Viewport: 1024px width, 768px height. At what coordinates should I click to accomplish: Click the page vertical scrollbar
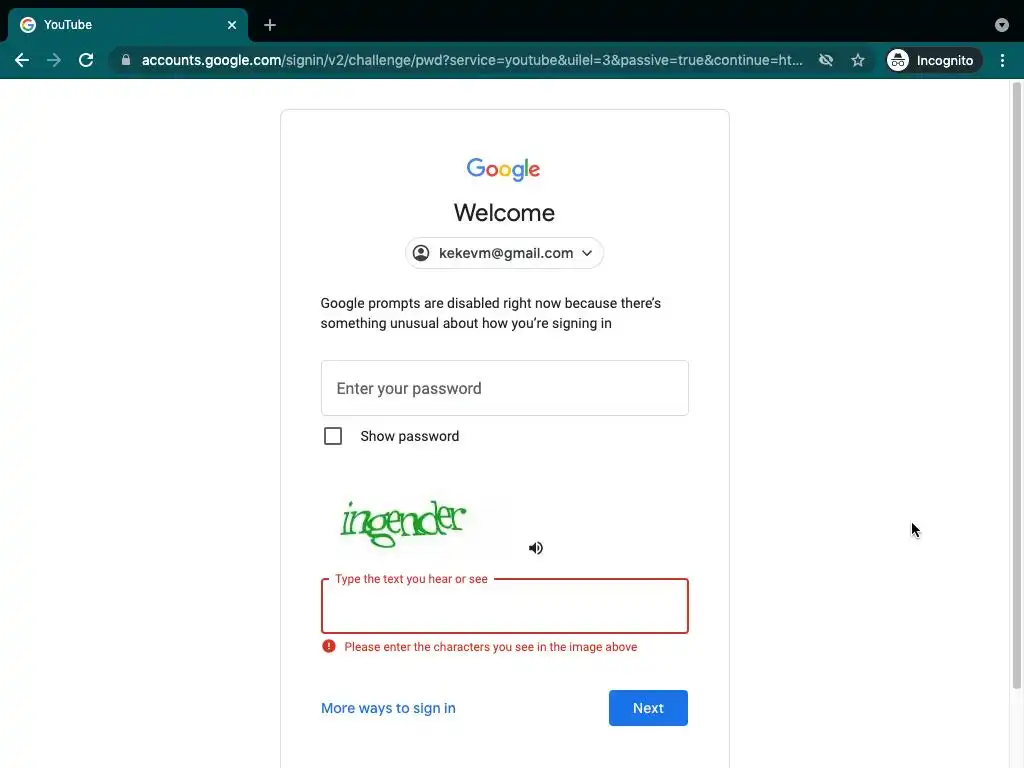1016,385
